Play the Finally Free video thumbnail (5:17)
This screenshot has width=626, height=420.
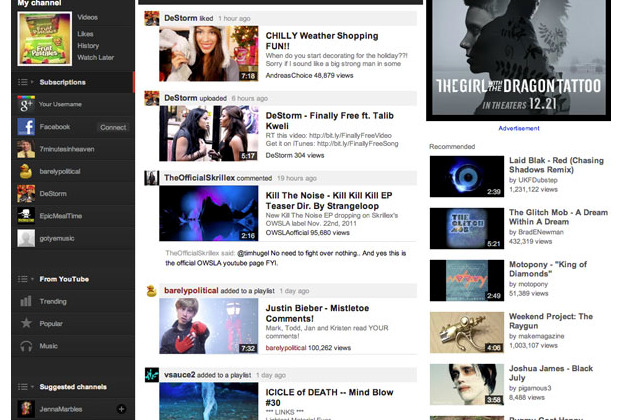click(x=208, y=133)
